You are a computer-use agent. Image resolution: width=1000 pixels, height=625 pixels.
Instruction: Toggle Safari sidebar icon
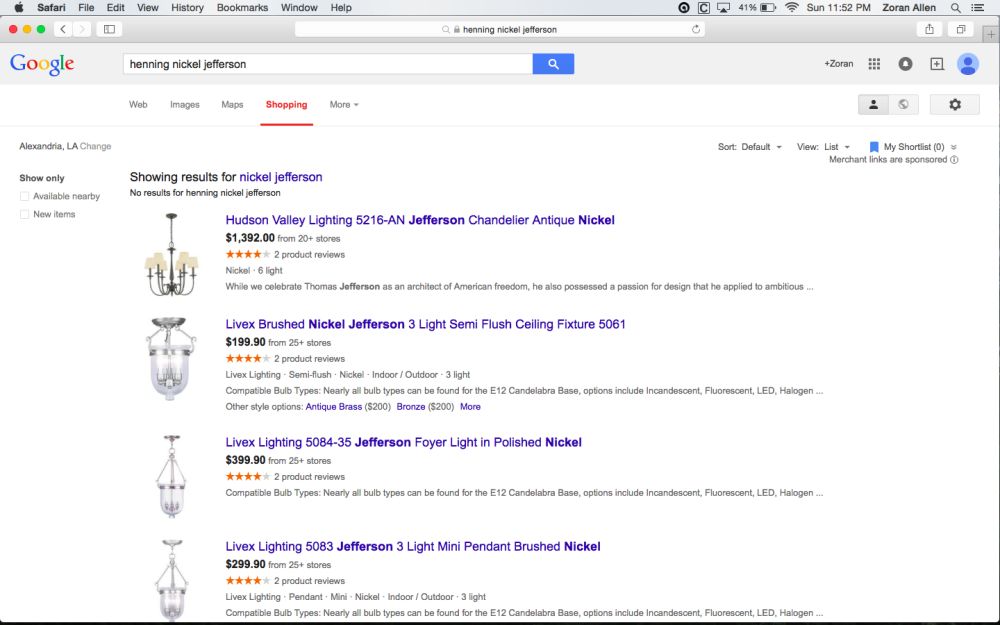[109, 29]
